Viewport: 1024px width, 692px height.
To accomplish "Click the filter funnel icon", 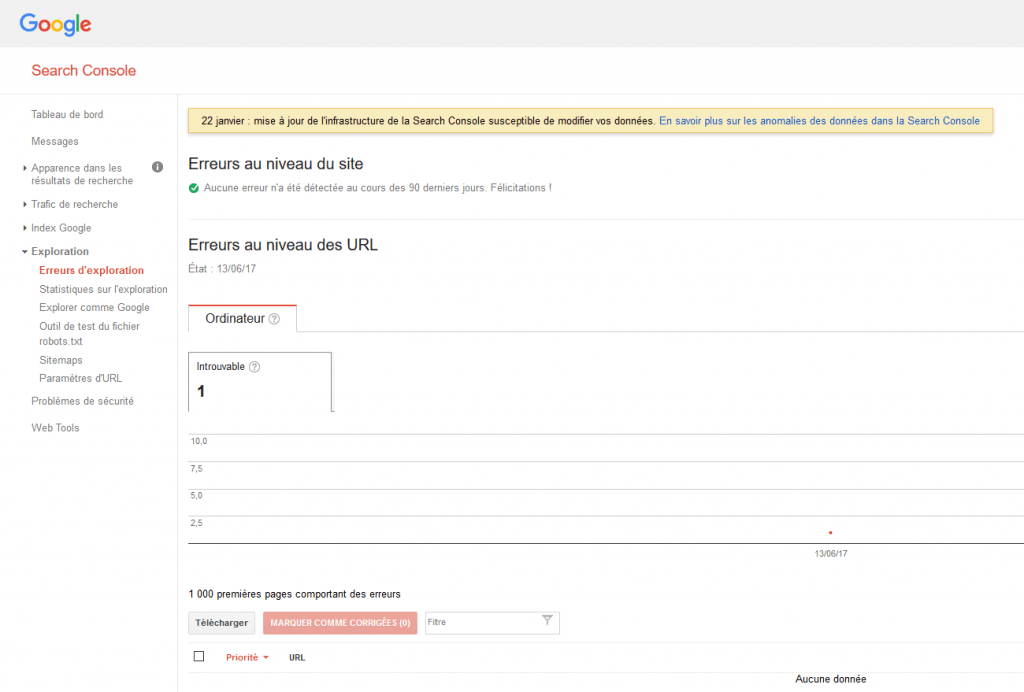I will 547,620.
